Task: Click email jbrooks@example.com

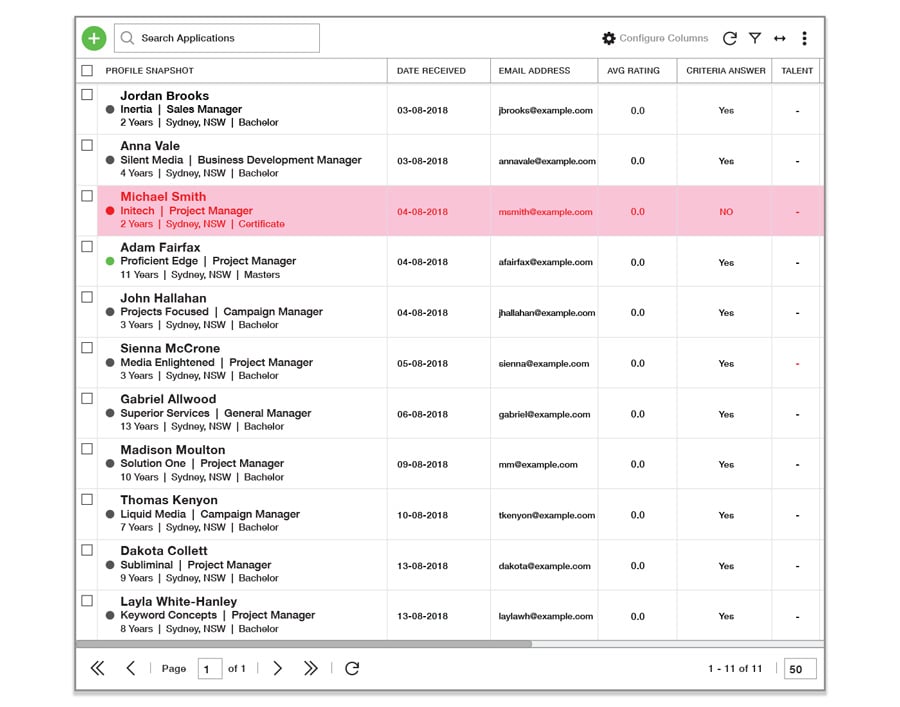Action: pos(545,111)
